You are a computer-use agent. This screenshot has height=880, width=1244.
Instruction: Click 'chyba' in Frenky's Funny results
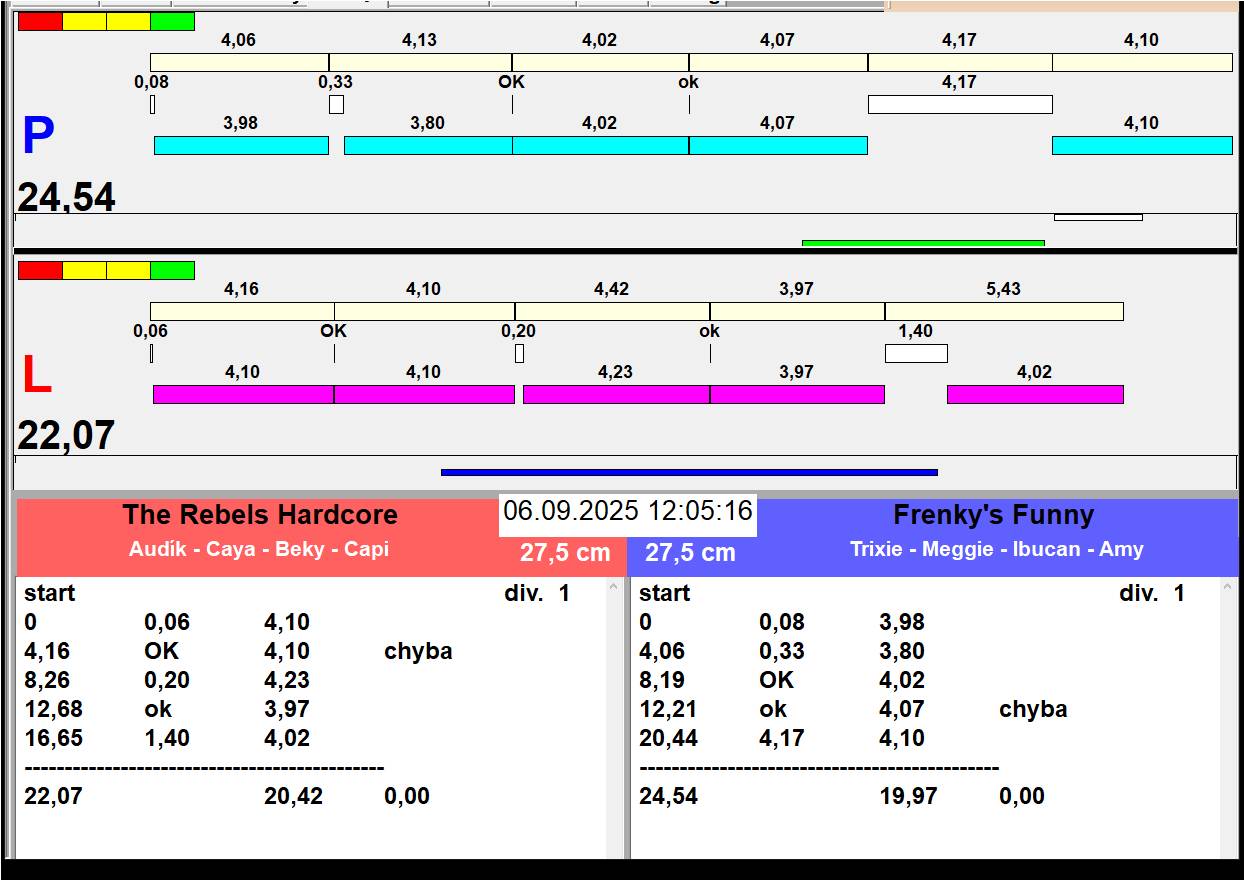click(x=1033, y=709)
